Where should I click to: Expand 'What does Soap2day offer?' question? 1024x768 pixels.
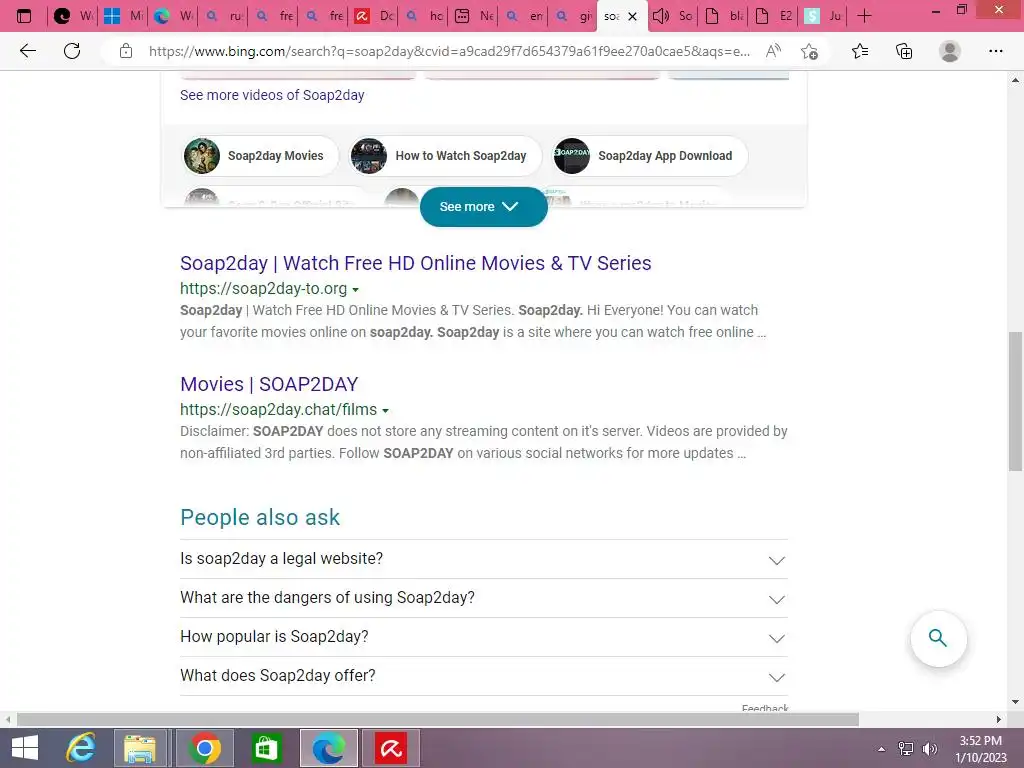[x=483, y=676]
